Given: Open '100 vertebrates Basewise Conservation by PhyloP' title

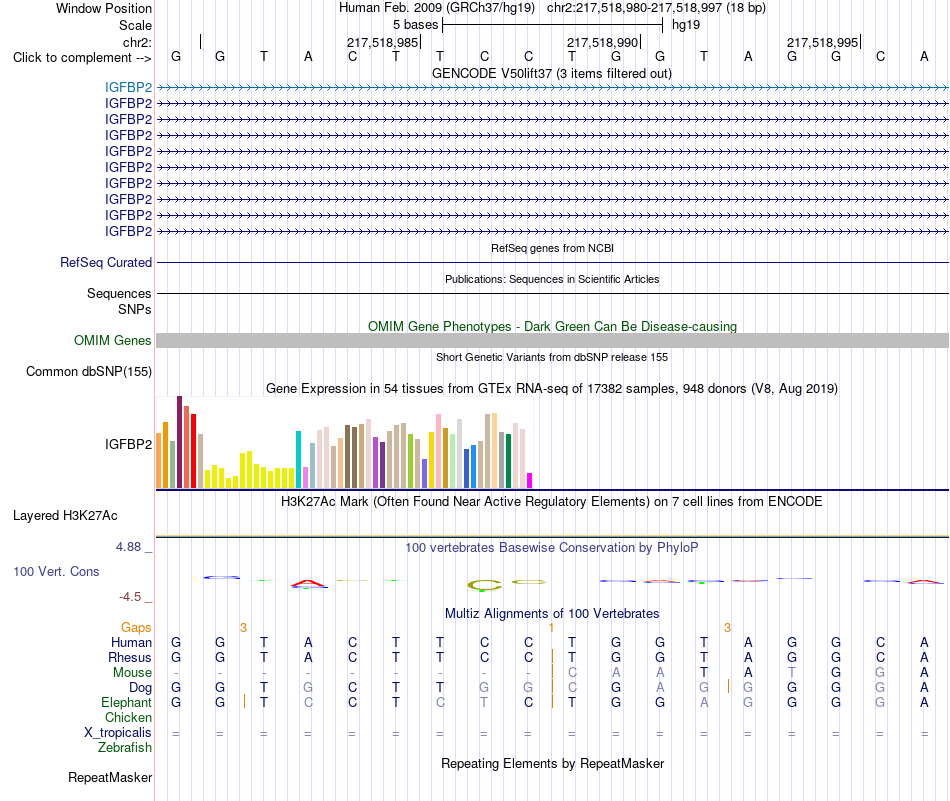Looking at the screenshot, I should [x=552, y=547].
